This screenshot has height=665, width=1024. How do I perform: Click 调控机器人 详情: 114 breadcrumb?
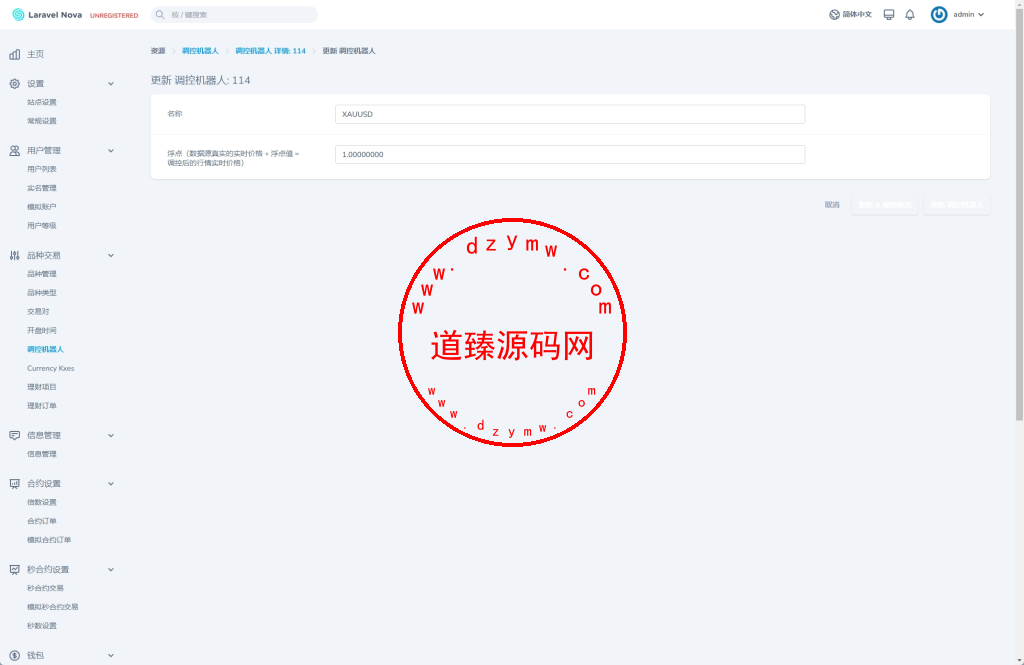pyautogui.click(x=270, y=51)
